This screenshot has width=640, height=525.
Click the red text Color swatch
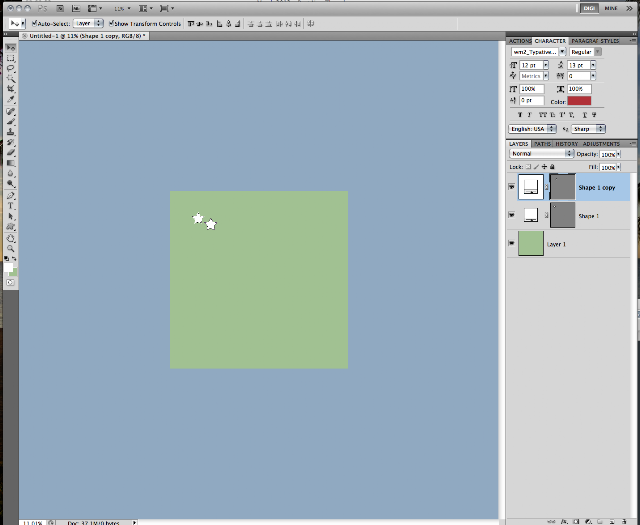(579, 101)
